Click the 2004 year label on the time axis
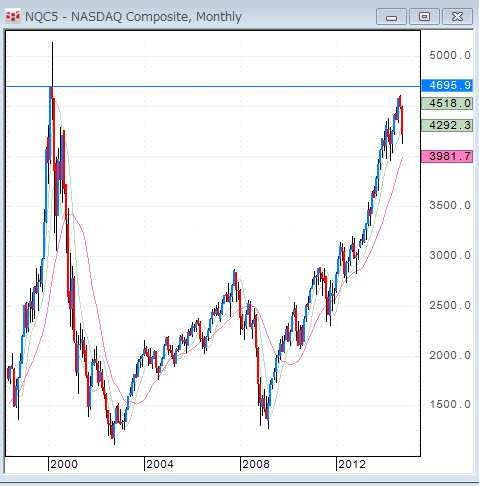This screenshot has height=486, width=479. click(160, 464)
